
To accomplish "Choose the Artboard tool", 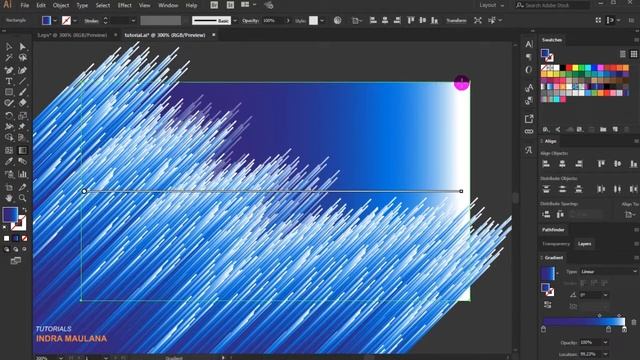I will [9, 187].
